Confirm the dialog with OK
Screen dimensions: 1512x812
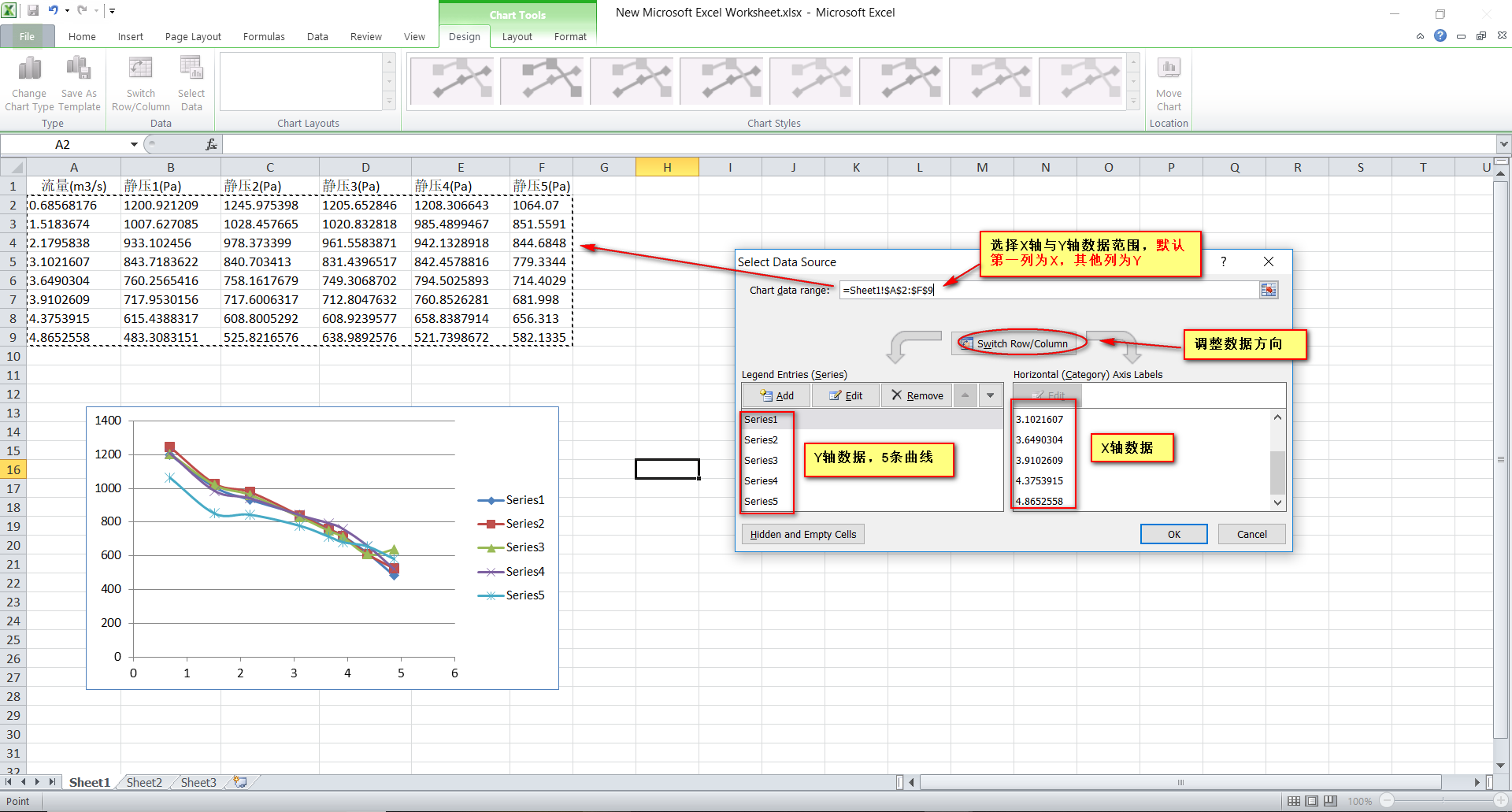(1173, 534)
